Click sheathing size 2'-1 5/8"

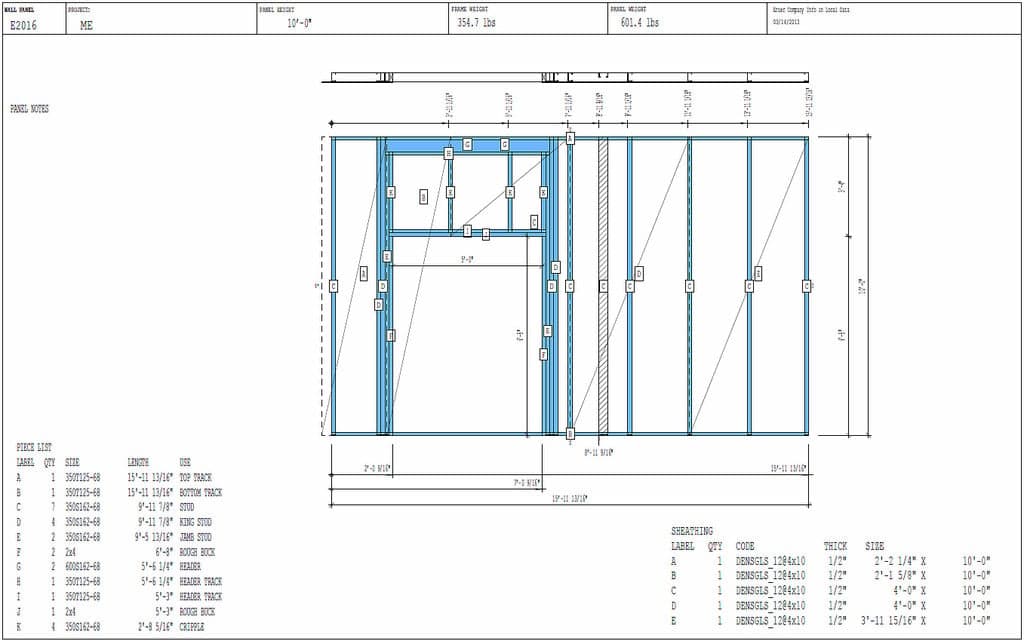895,576
